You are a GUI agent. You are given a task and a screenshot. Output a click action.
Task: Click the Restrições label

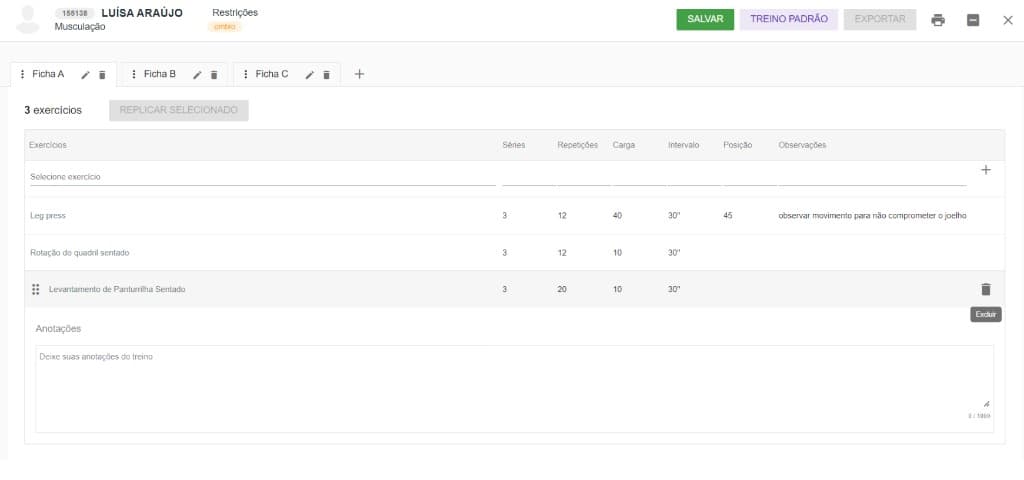[235, 12]
